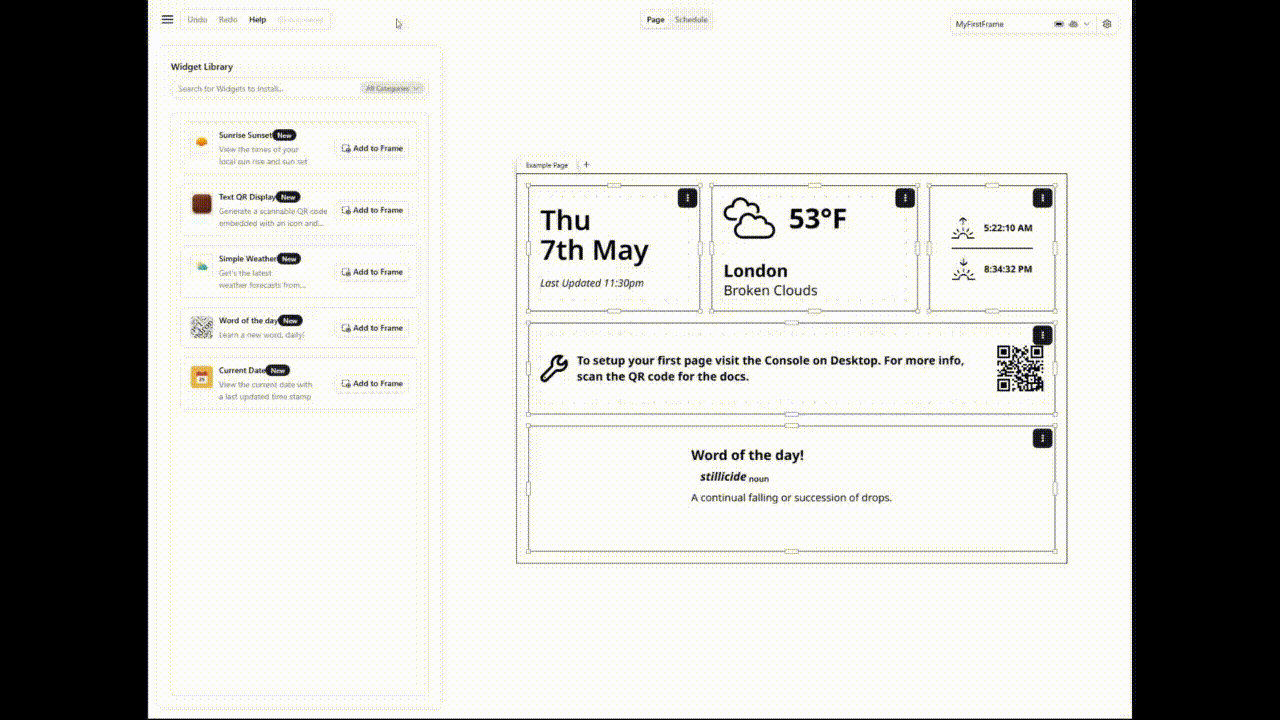Click the cloud sync icon in frame selector
The height and width of the screenshot is (720, 1280).
[1073, 24]
